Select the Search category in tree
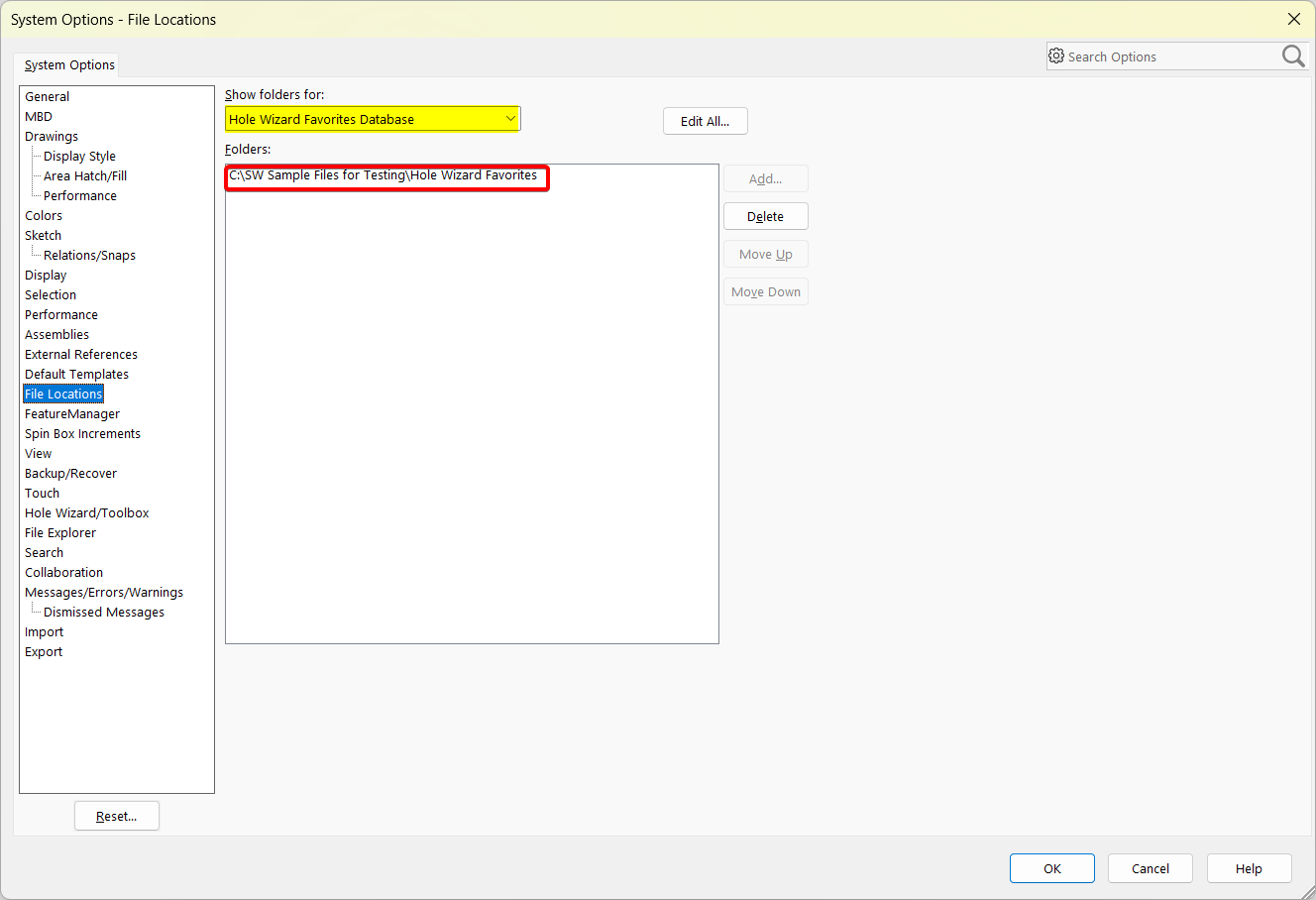This screenshot has width=1316, height=900. point(45,553)
